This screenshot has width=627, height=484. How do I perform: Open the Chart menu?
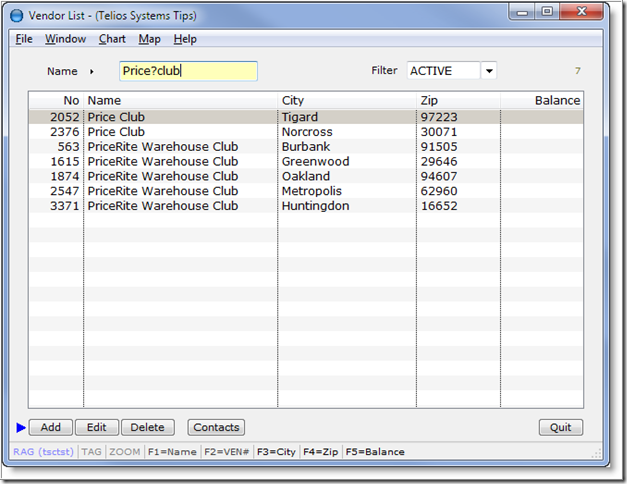coord(112,39)
